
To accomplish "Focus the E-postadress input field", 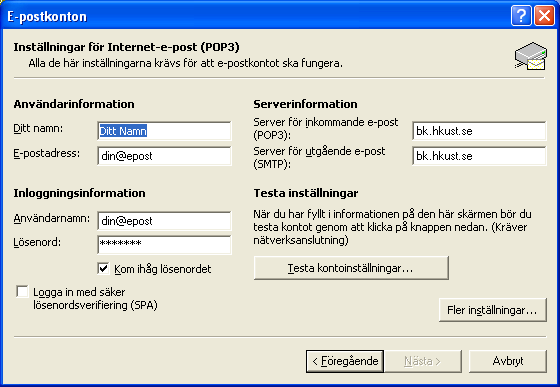I will click(x=164, y=156).
